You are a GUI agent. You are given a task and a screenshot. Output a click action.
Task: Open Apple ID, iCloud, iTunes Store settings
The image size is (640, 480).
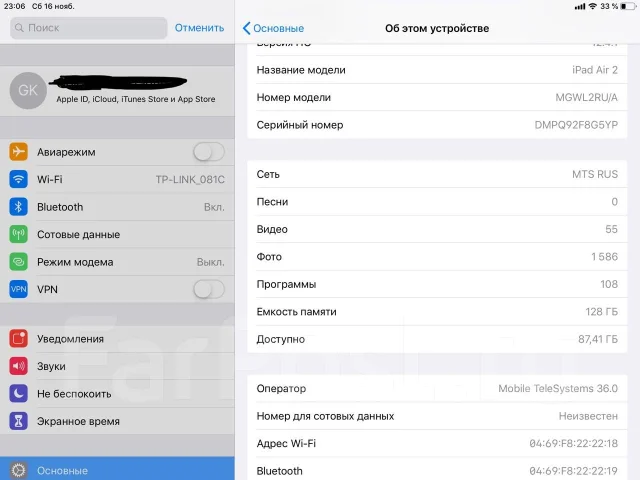pos(117,91)
